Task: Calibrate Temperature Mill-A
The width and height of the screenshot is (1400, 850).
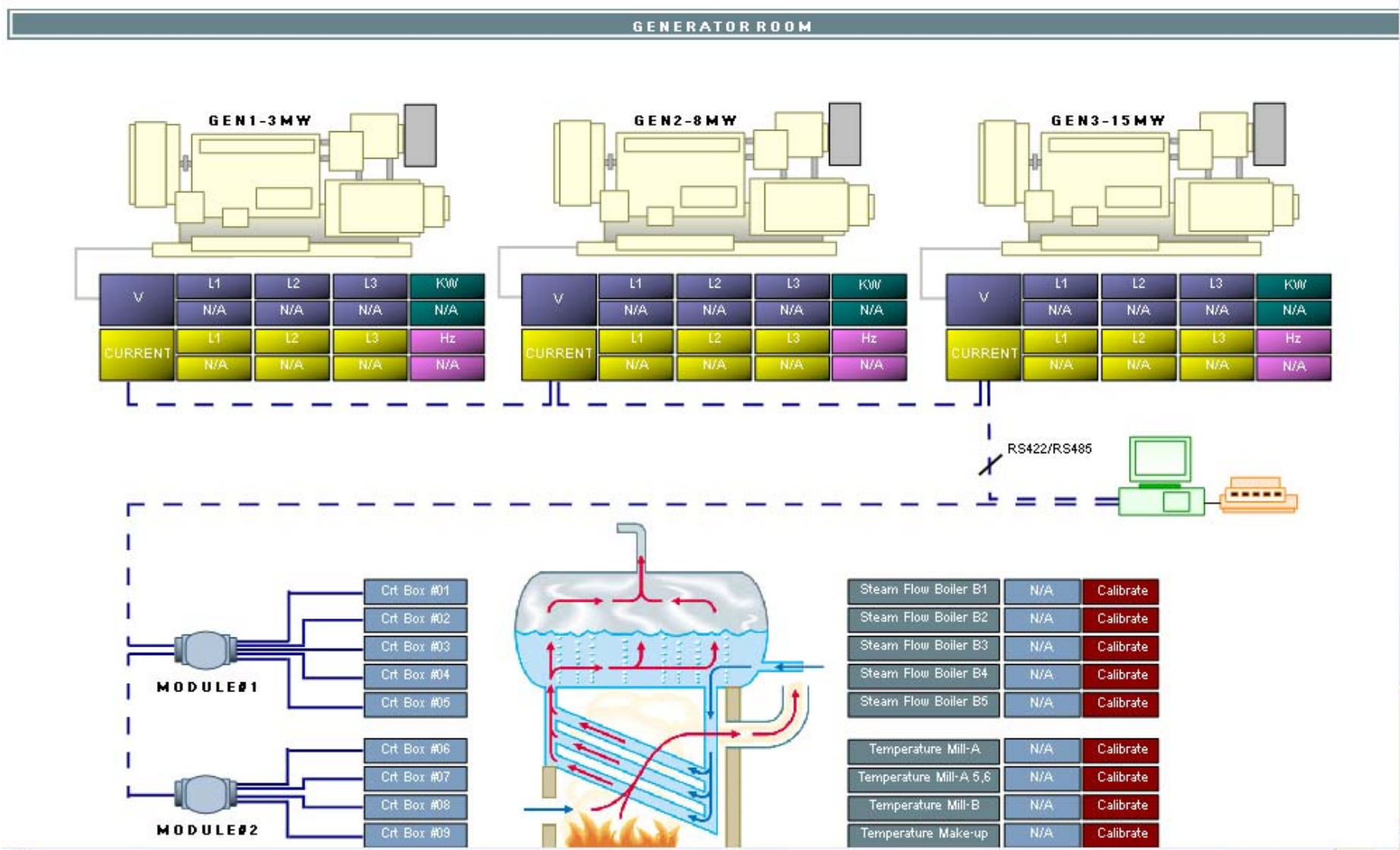Action: point(1121,750)
